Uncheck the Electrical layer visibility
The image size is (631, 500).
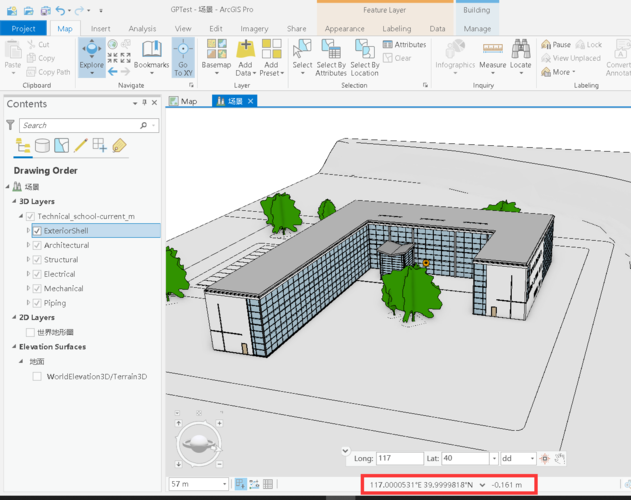point(37,274)
